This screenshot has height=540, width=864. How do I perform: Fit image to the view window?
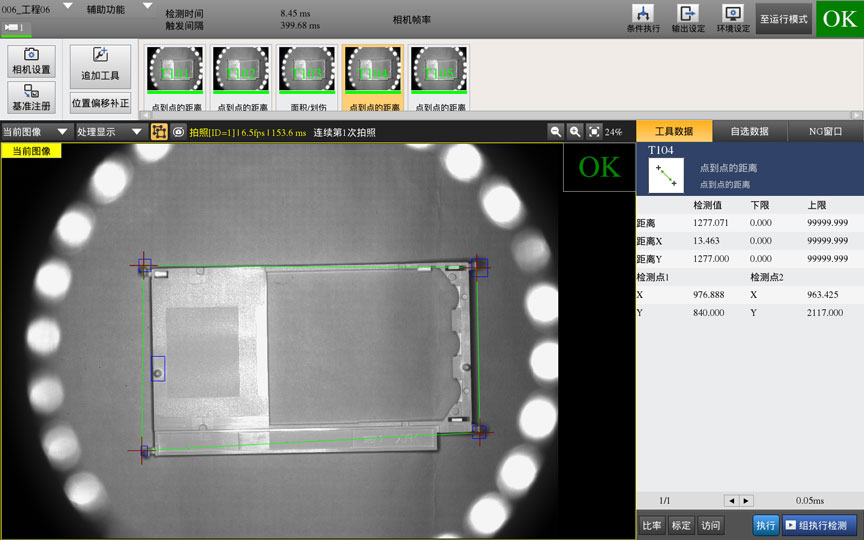coord(594,131)
